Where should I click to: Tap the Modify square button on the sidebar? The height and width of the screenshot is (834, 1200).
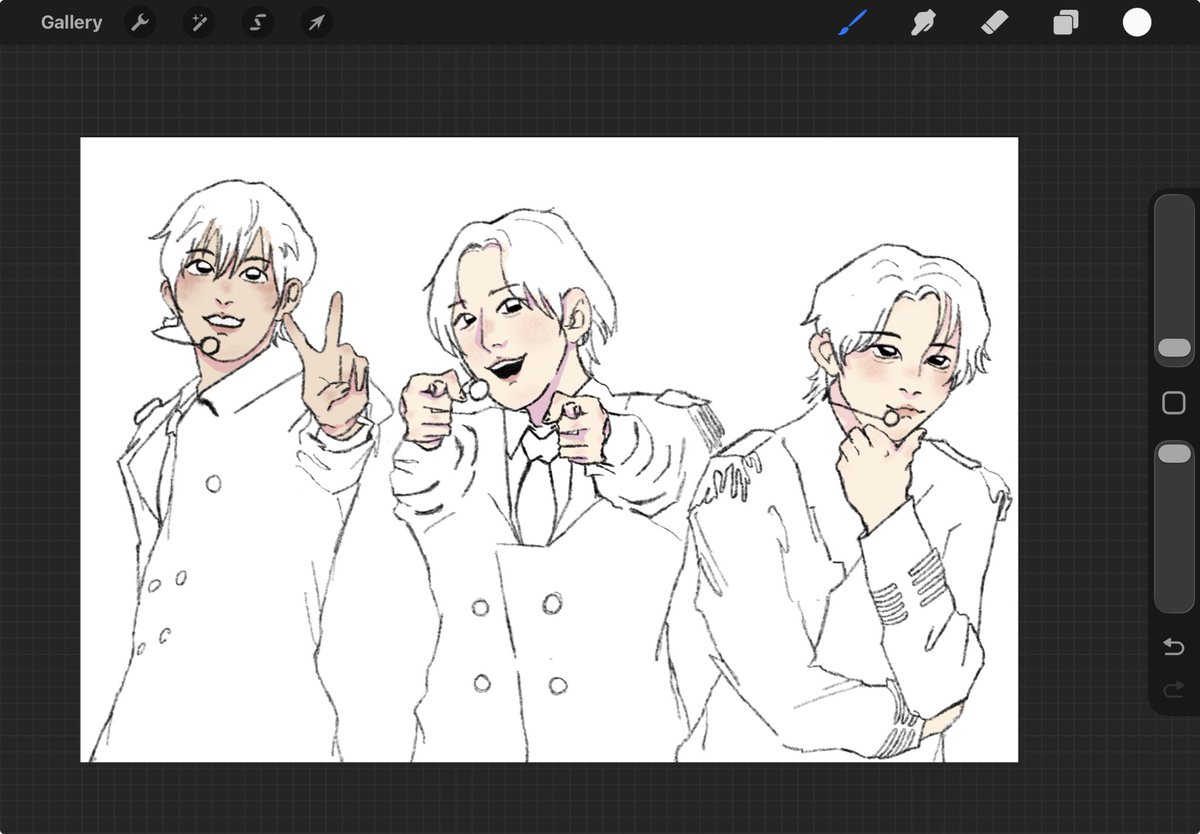click(1174, 403)
